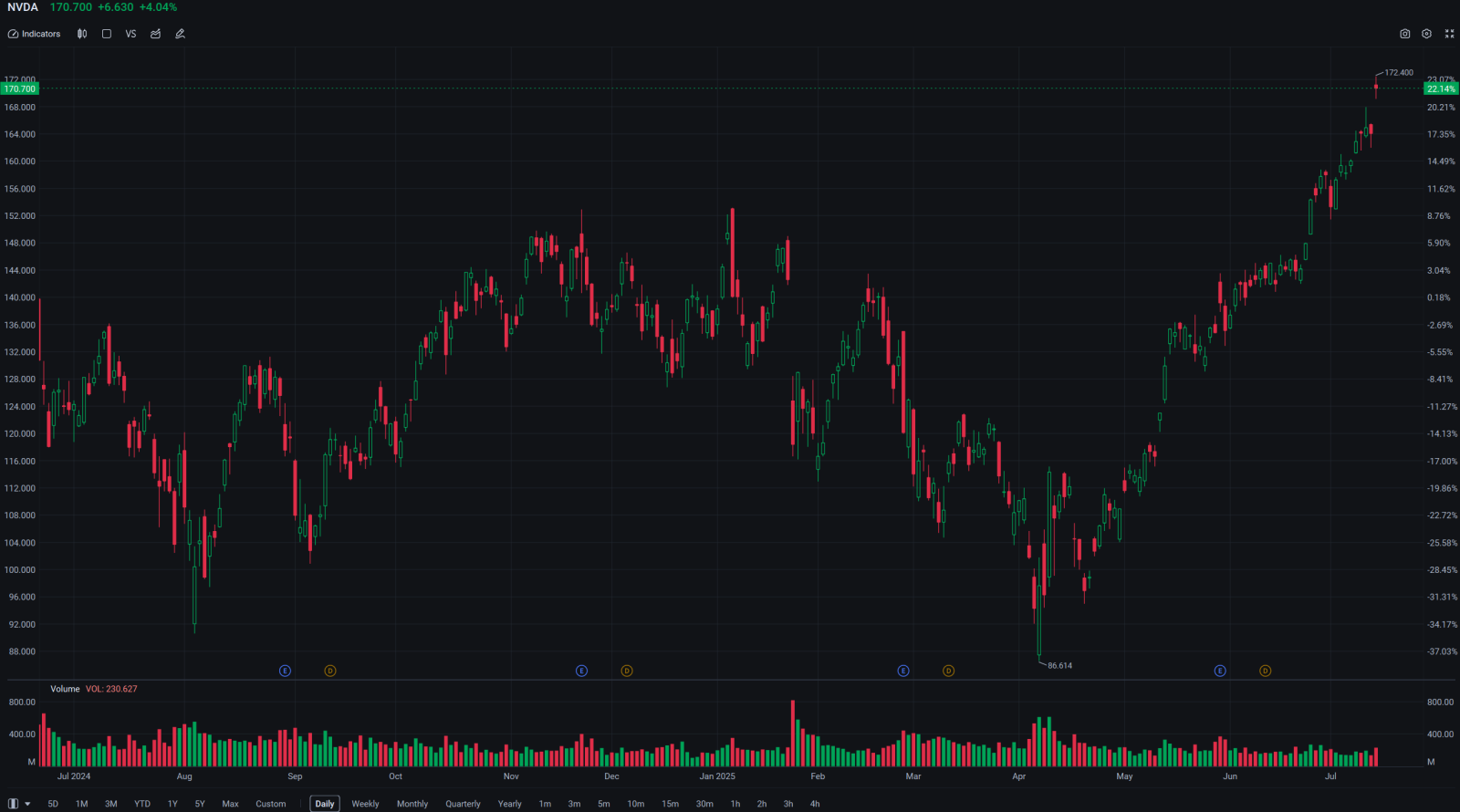Switch to the Quarterly interval
Image resolution: width=1460 pixels, height=812 pixels.
(463, 804)
